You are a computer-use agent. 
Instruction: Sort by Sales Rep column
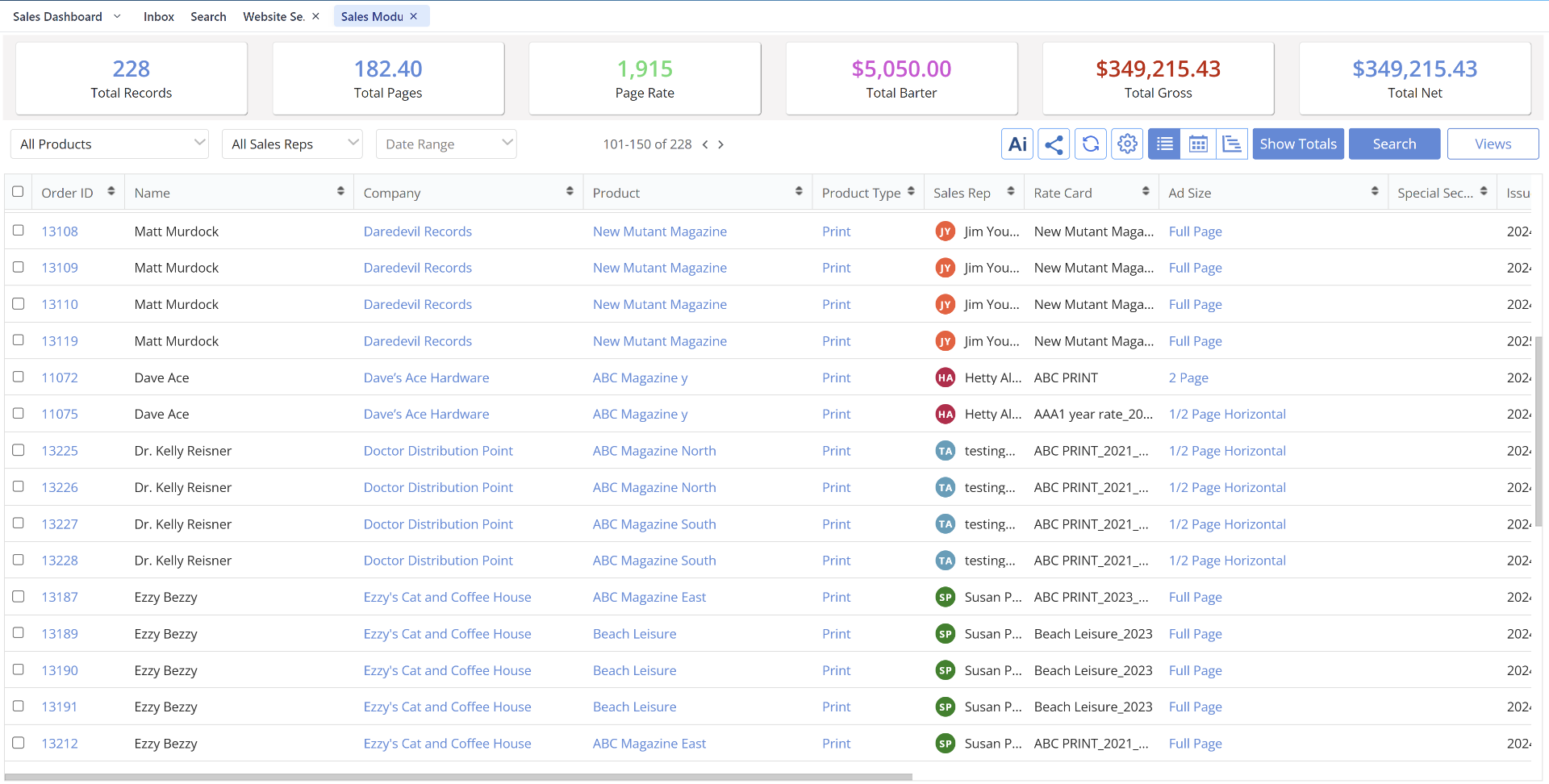coord(1011,191)
